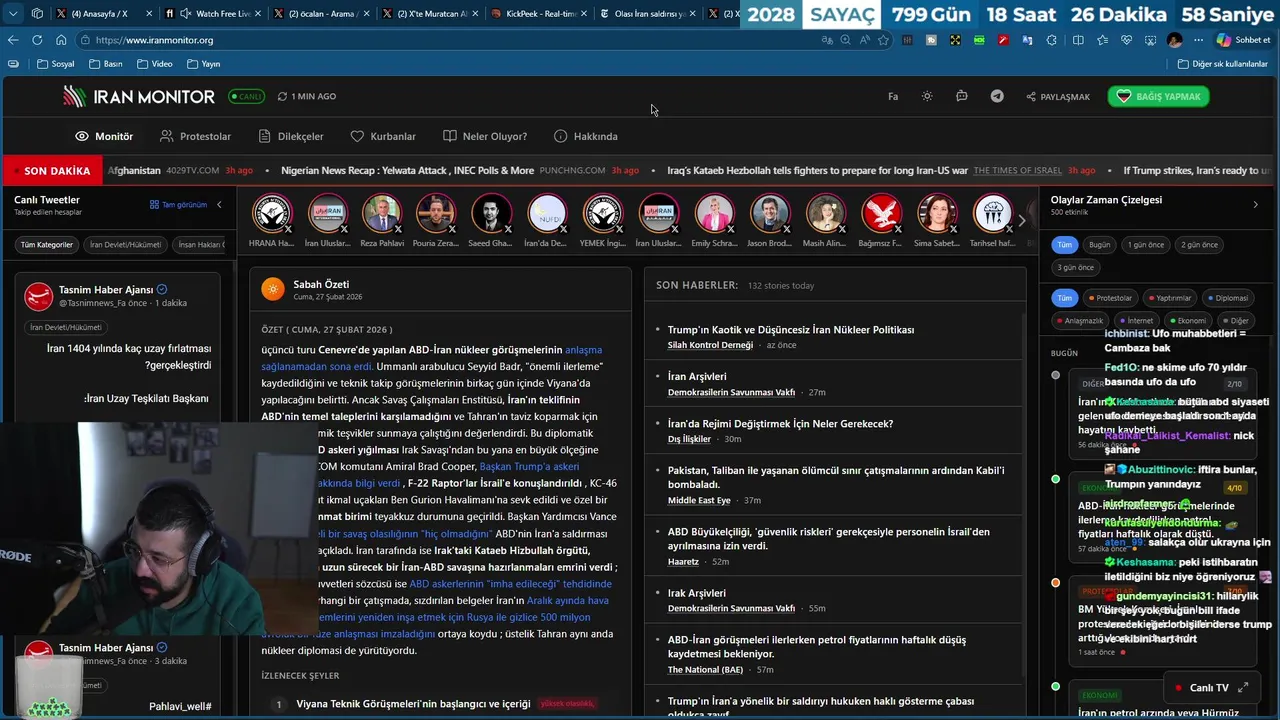Open the Neler Oluyor? tab

click(x=485, y=136)
